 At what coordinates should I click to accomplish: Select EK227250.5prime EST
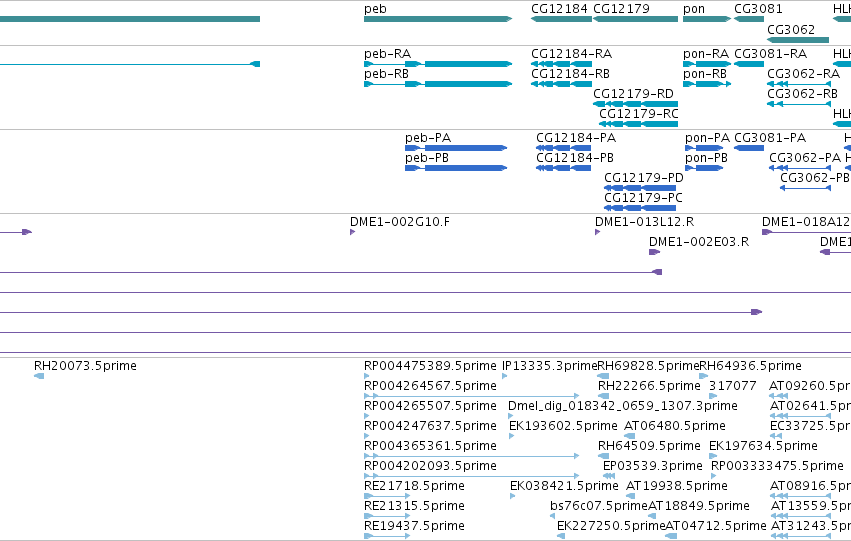561,537
